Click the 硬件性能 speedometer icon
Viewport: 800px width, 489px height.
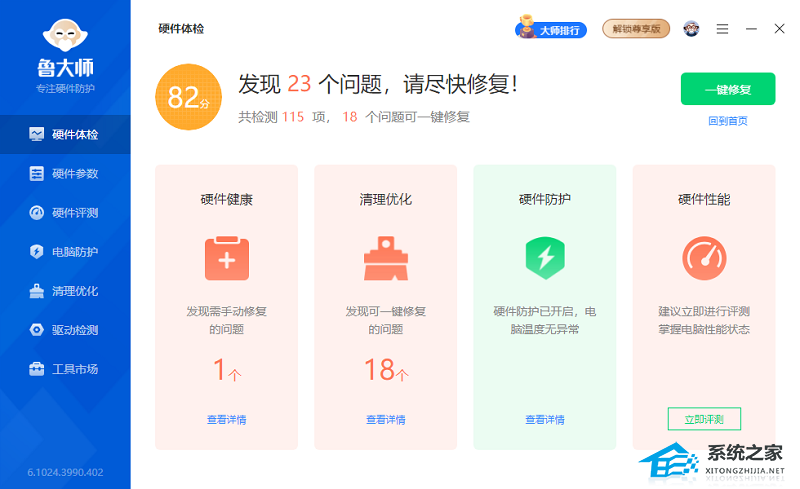[704, 258]
